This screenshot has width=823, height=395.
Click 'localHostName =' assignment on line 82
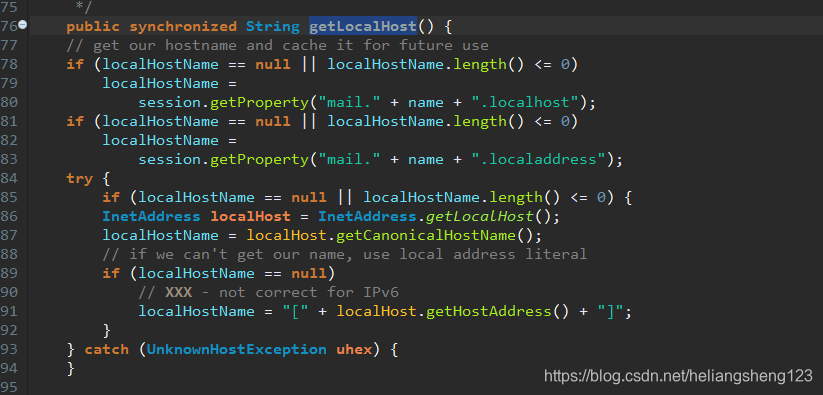click(170, 141)
